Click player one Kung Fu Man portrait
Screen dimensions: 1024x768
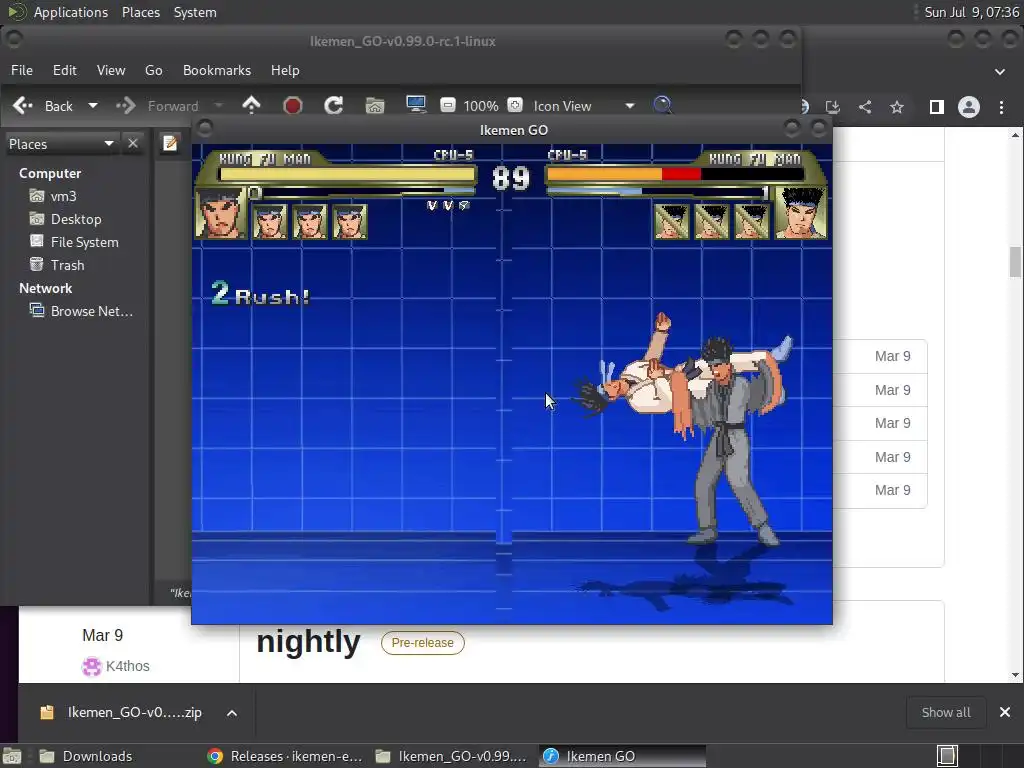pos(221,212)
